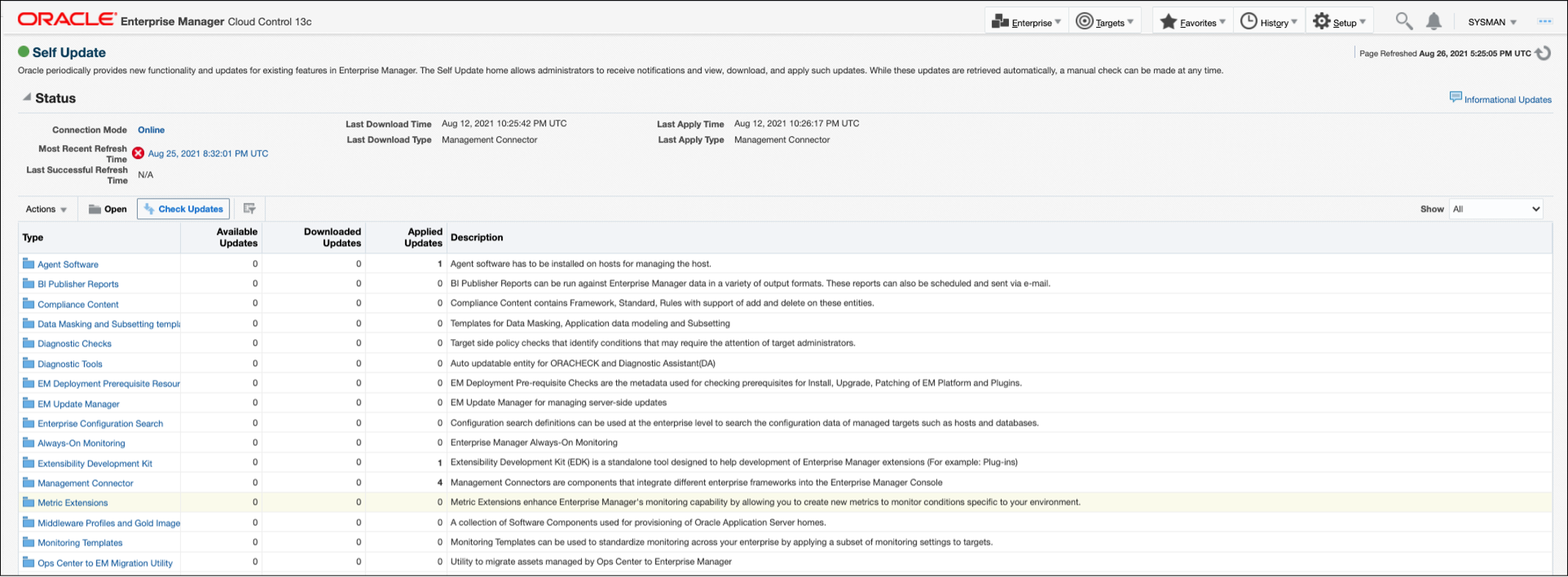Click the search magnifier icon in header
This screenshot has height=577, width=1568.
pyautogui.click(x=1403, y=21)
